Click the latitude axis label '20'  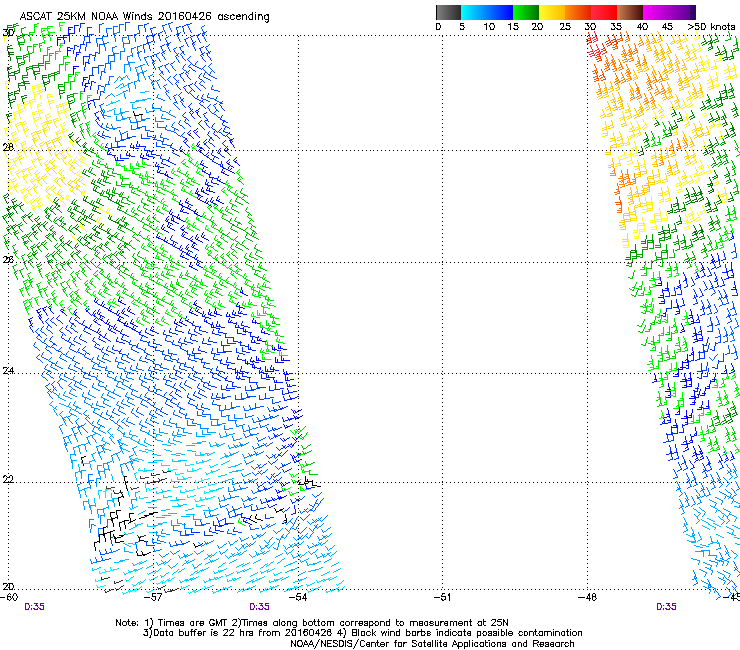point(8,586)
